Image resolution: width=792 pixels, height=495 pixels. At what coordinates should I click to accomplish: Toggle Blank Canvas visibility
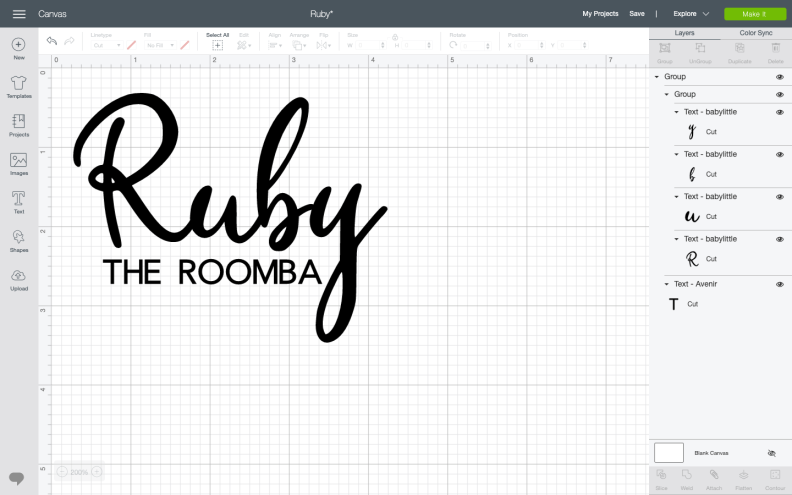point(771,453)
